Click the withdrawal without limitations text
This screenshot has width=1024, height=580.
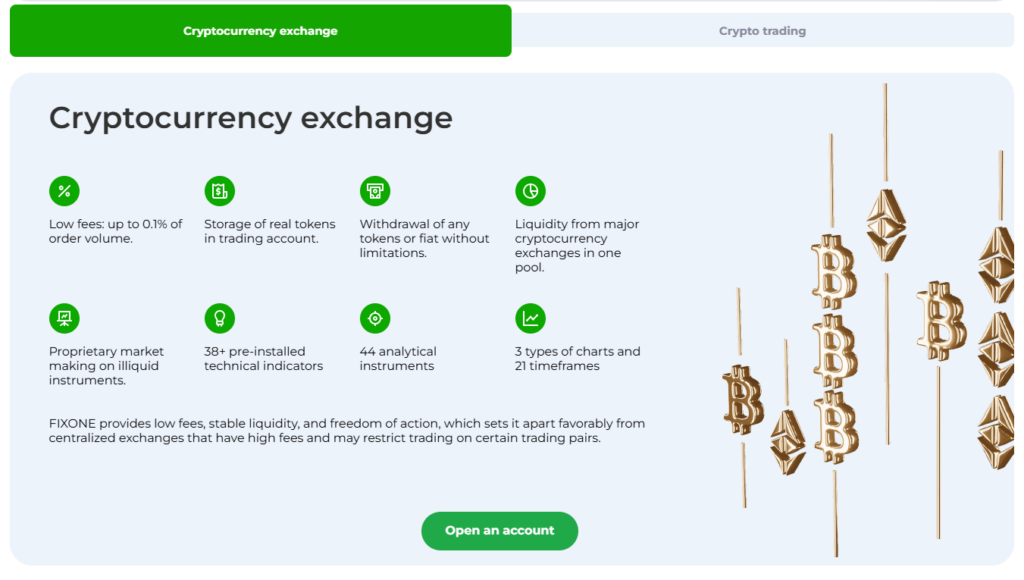[x=424, y=238]
